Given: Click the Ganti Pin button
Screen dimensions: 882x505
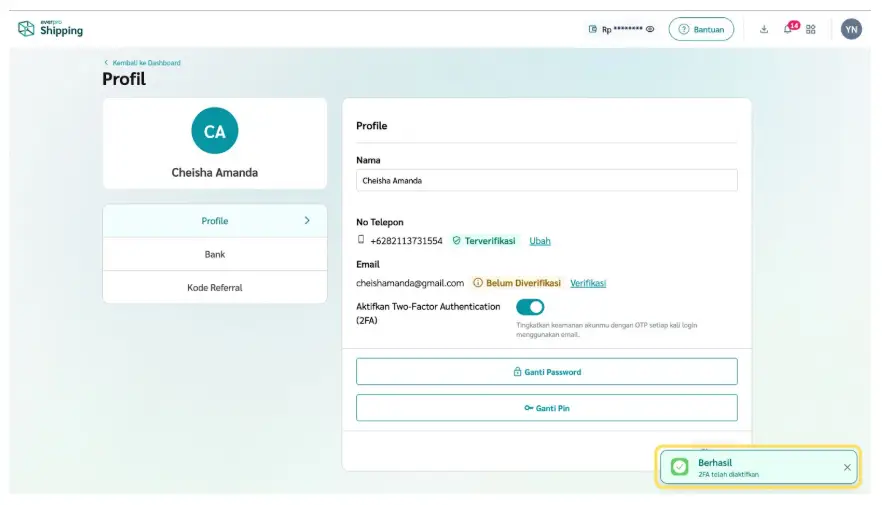Looking at the screenshot, I should coord(546,408).
